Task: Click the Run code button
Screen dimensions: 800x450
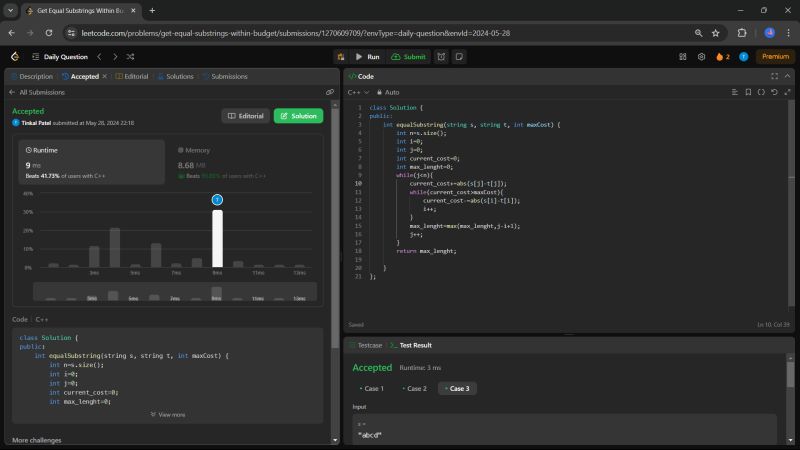Action: (366, 57)
